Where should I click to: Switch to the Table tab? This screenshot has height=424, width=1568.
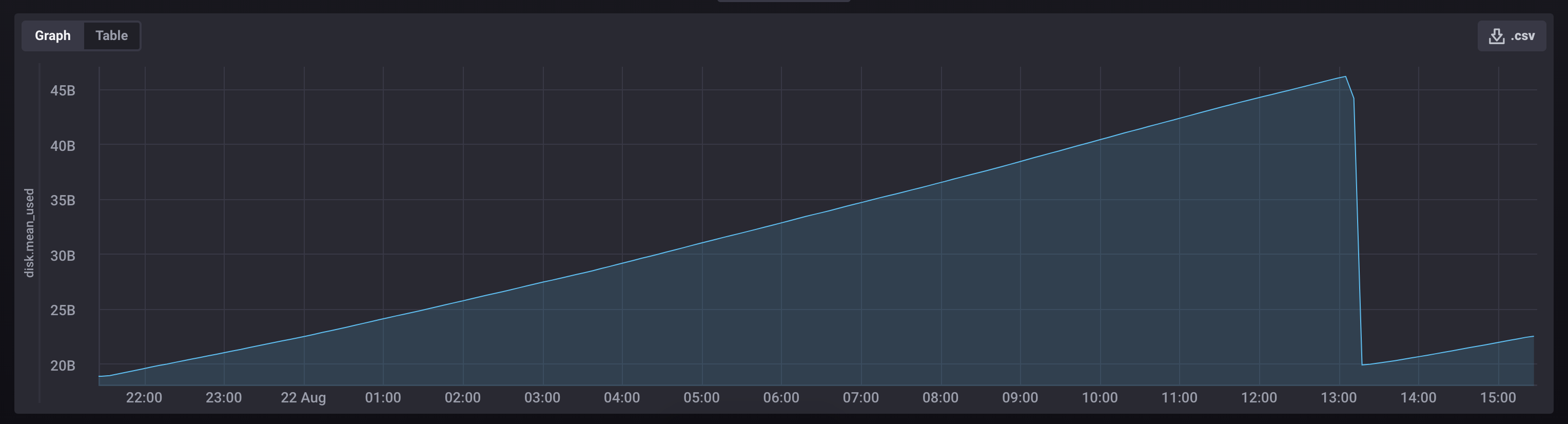(111, 36)
